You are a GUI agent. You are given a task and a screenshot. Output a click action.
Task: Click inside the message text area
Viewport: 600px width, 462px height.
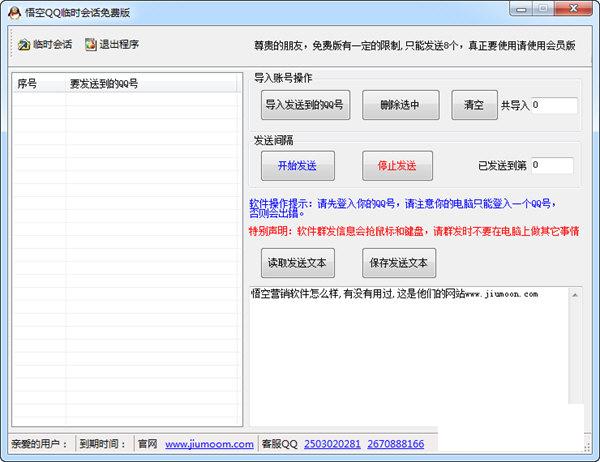(409, 356)
